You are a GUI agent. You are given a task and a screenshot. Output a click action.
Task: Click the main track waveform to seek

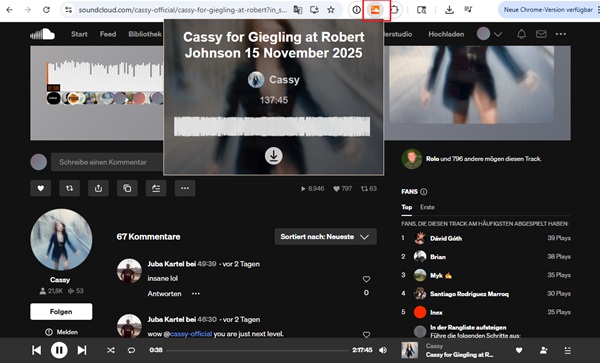105,75
